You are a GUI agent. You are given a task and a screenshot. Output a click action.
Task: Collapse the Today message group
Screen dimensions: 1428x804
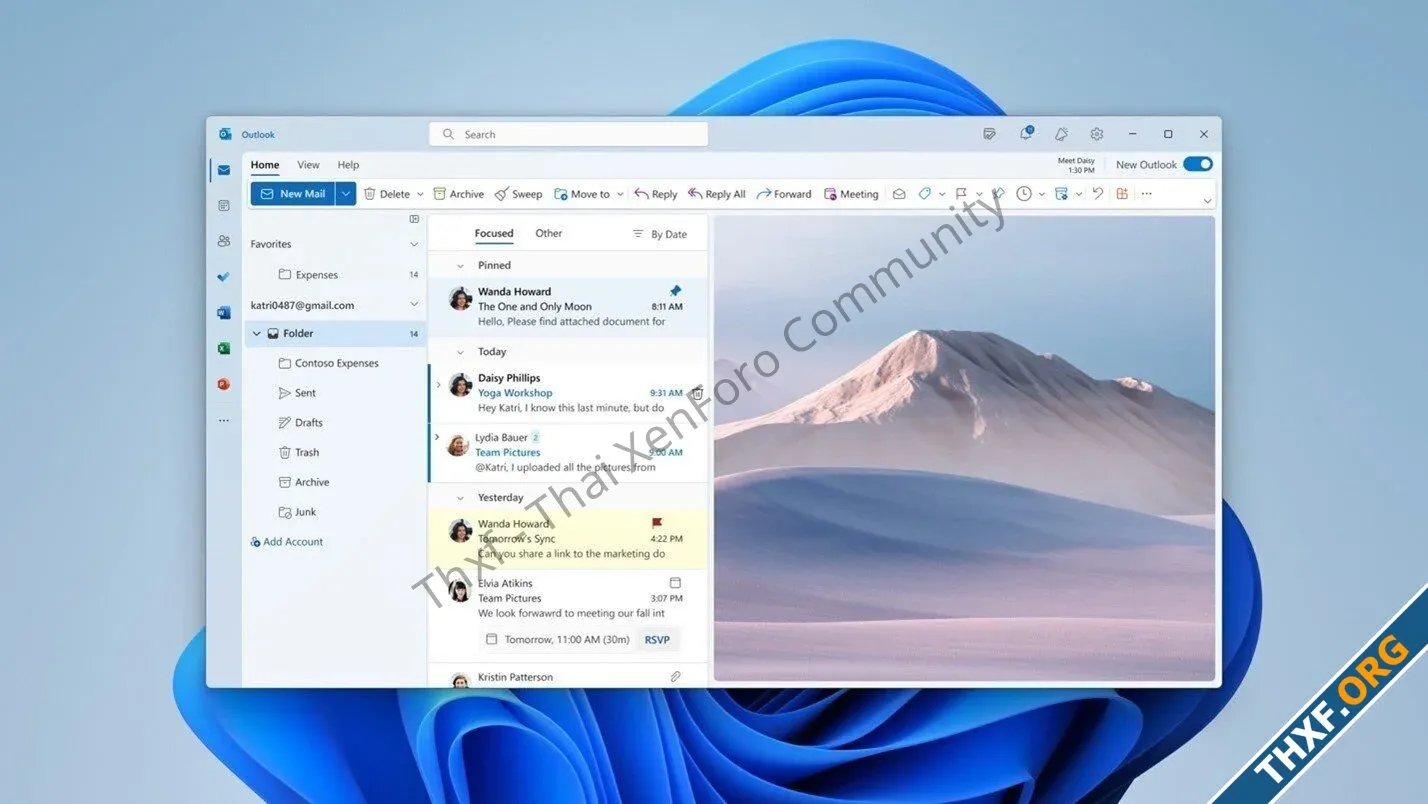[x=460, y=352]
